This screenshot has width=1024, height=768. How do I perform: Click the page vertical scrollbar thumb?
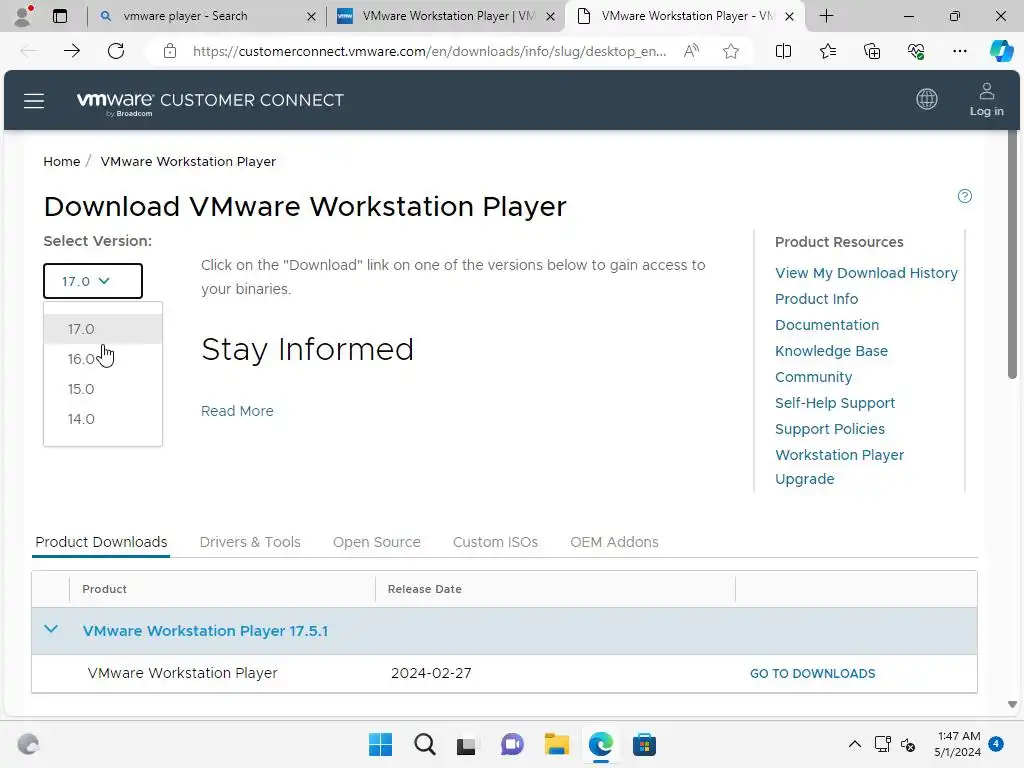[1012, 255]
